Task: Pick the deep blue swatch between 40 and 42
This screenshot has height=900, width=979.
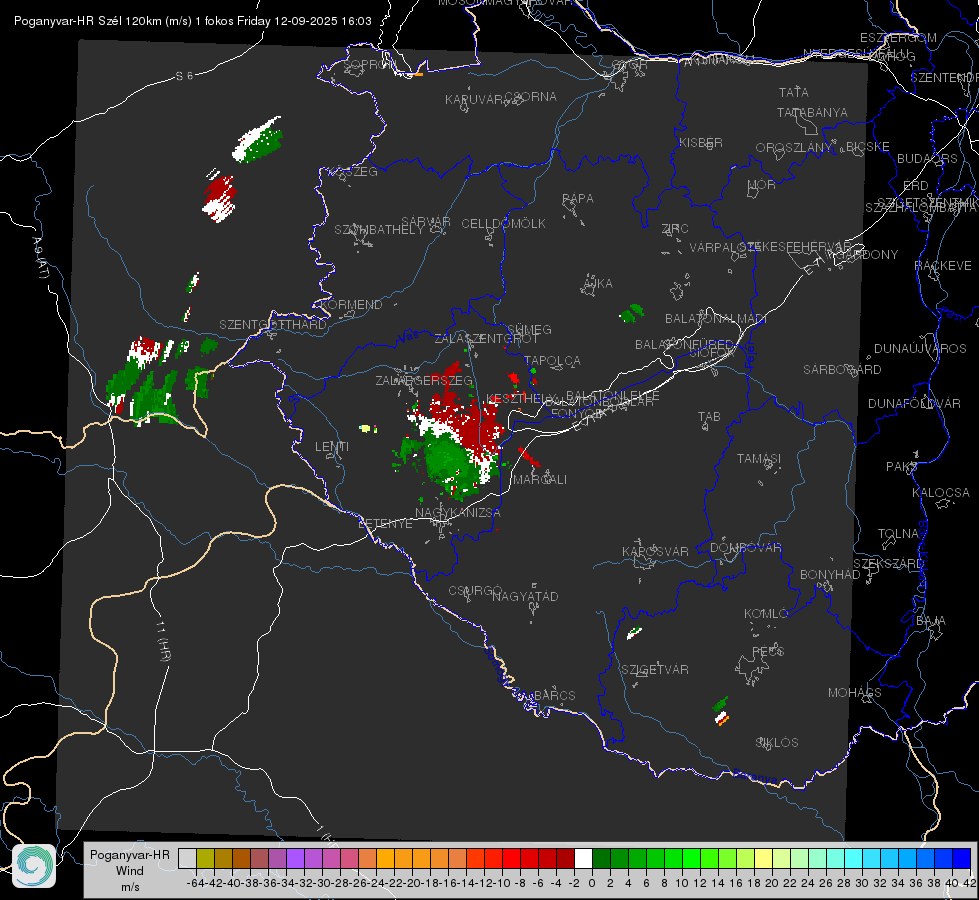Action: click(x=961, y=859)
